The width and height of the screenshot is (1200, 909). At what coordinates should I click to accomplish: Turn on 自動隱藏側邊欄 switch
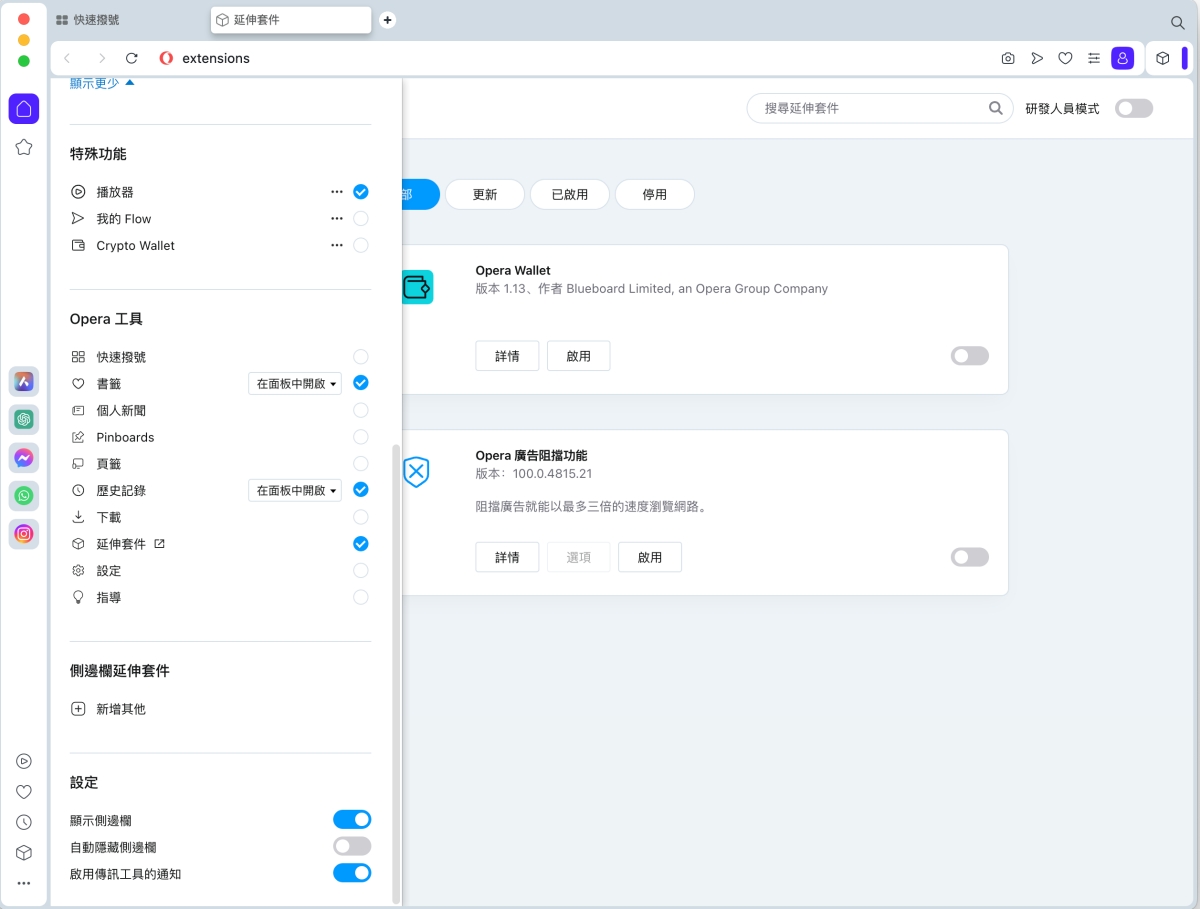[x=352, y=847]
